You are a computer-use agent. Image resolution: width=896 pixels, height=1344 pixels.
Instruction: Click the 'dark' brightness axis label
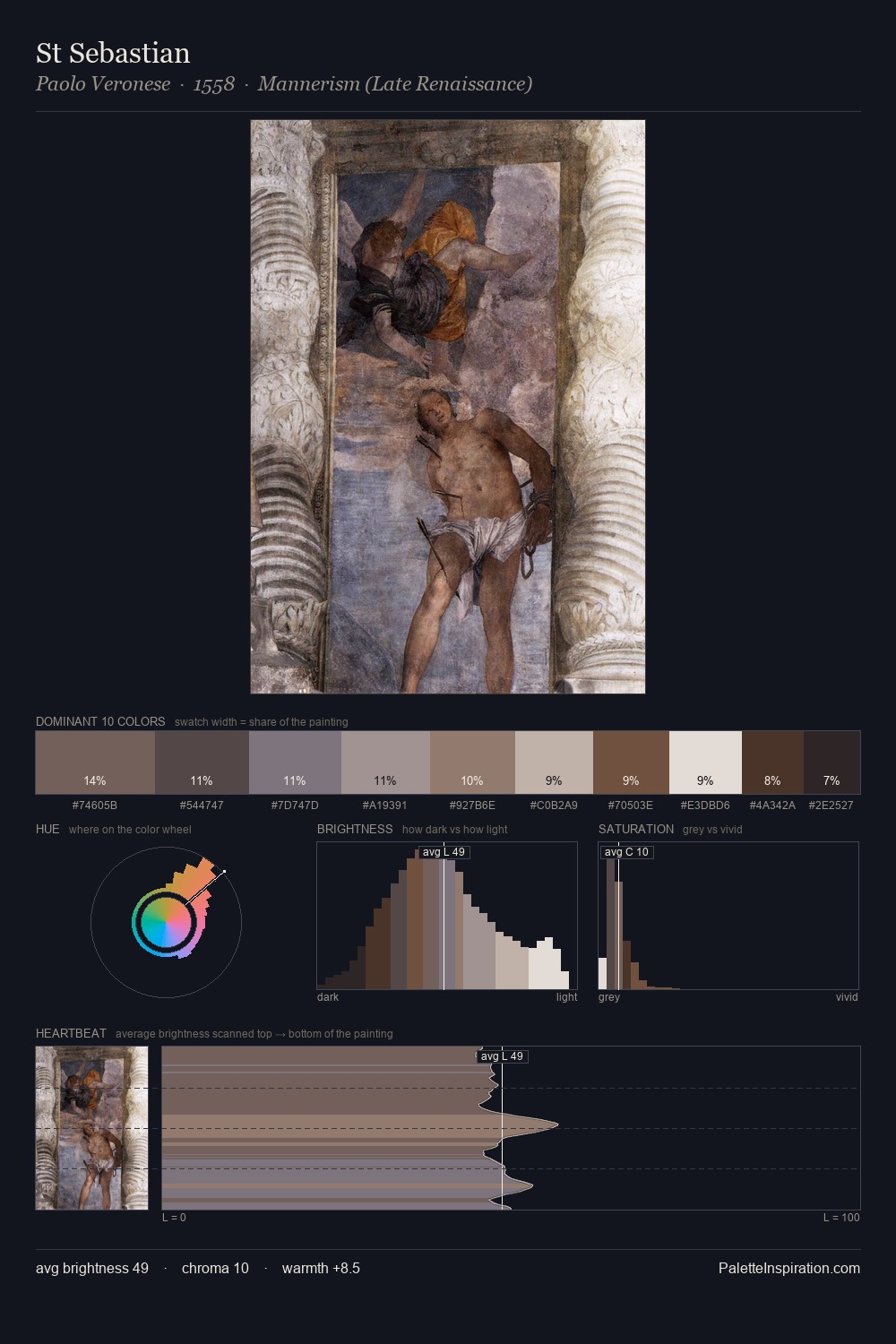coord(328,997)
